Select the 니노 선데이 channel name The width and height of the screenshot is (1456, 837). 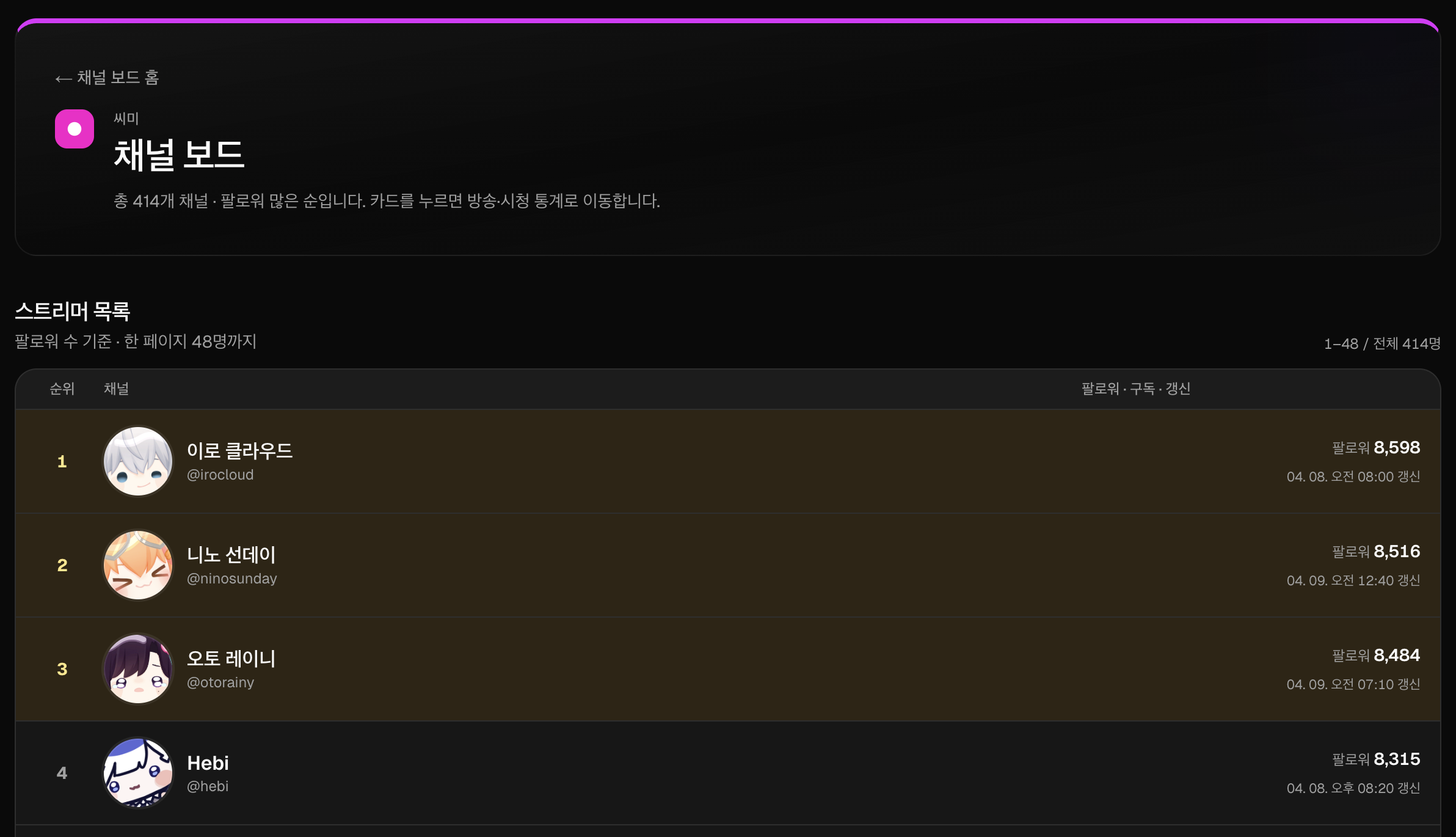click(231, 555)
